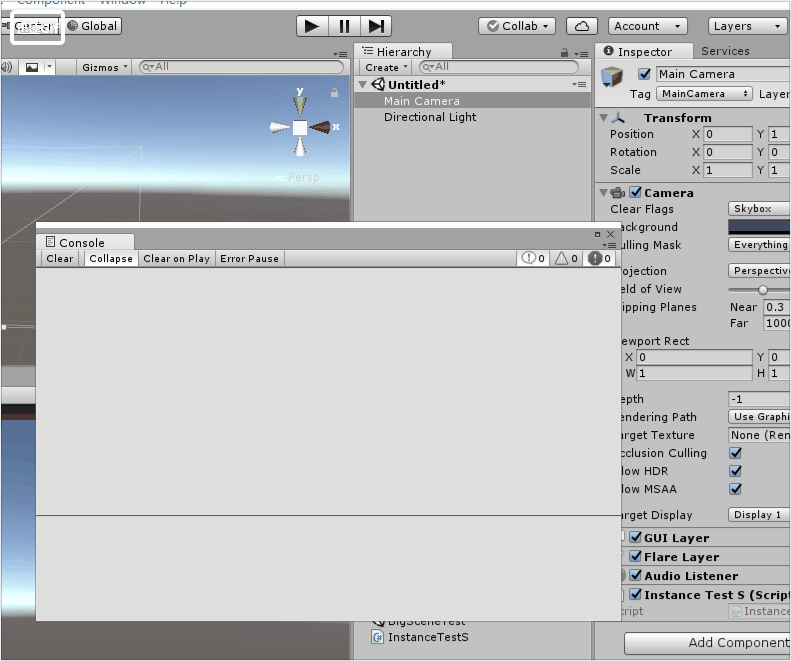Click the Main Camera object cube icon
The height and width of the screenshot is (661, 791).
(612, 77)
